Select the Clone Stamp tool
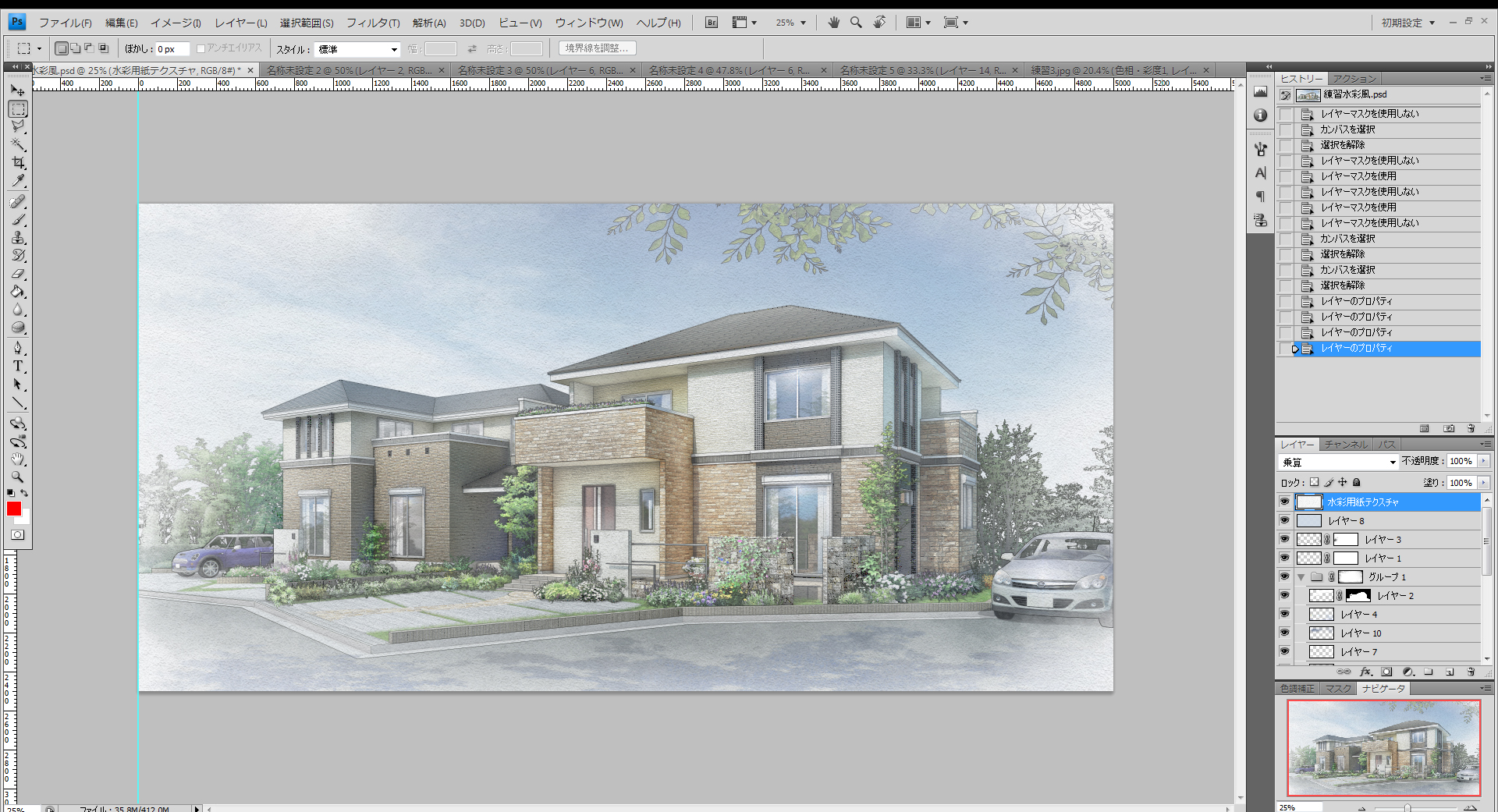 [18, 238]
